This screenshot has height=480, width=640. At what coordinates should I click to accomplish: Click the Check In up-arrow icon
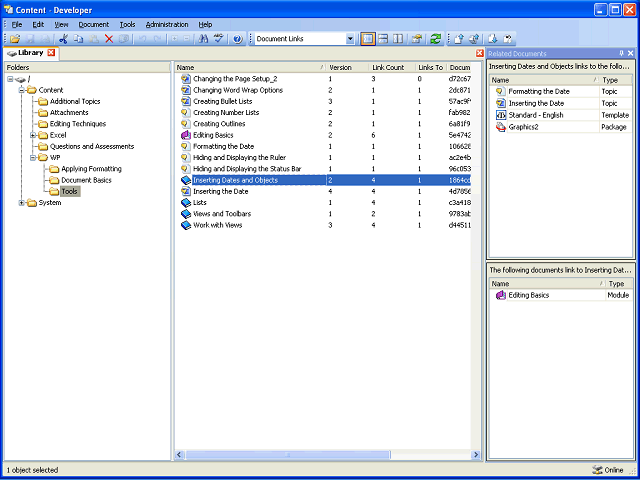[x=459, y=39]
